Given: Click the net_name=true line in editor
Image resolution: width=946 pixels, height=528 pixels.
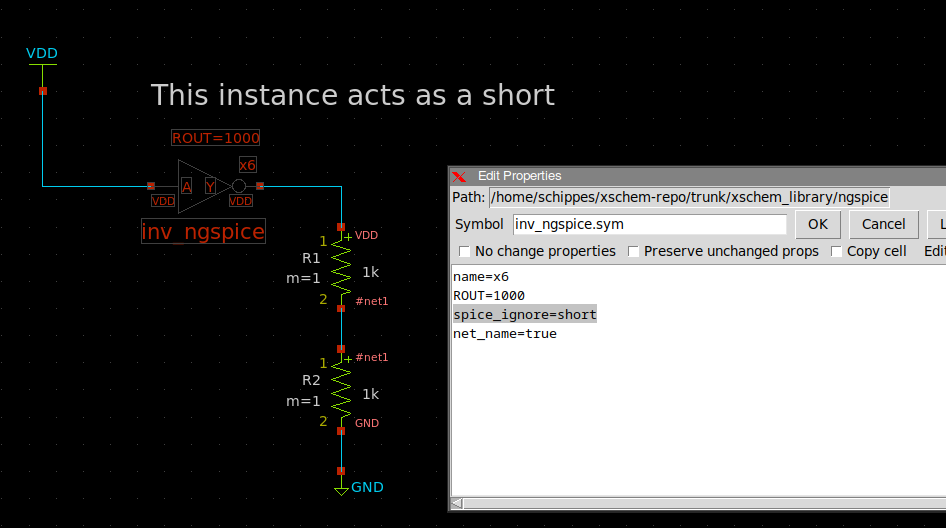Looking at the screenshot, I should (x=505, y=333).
